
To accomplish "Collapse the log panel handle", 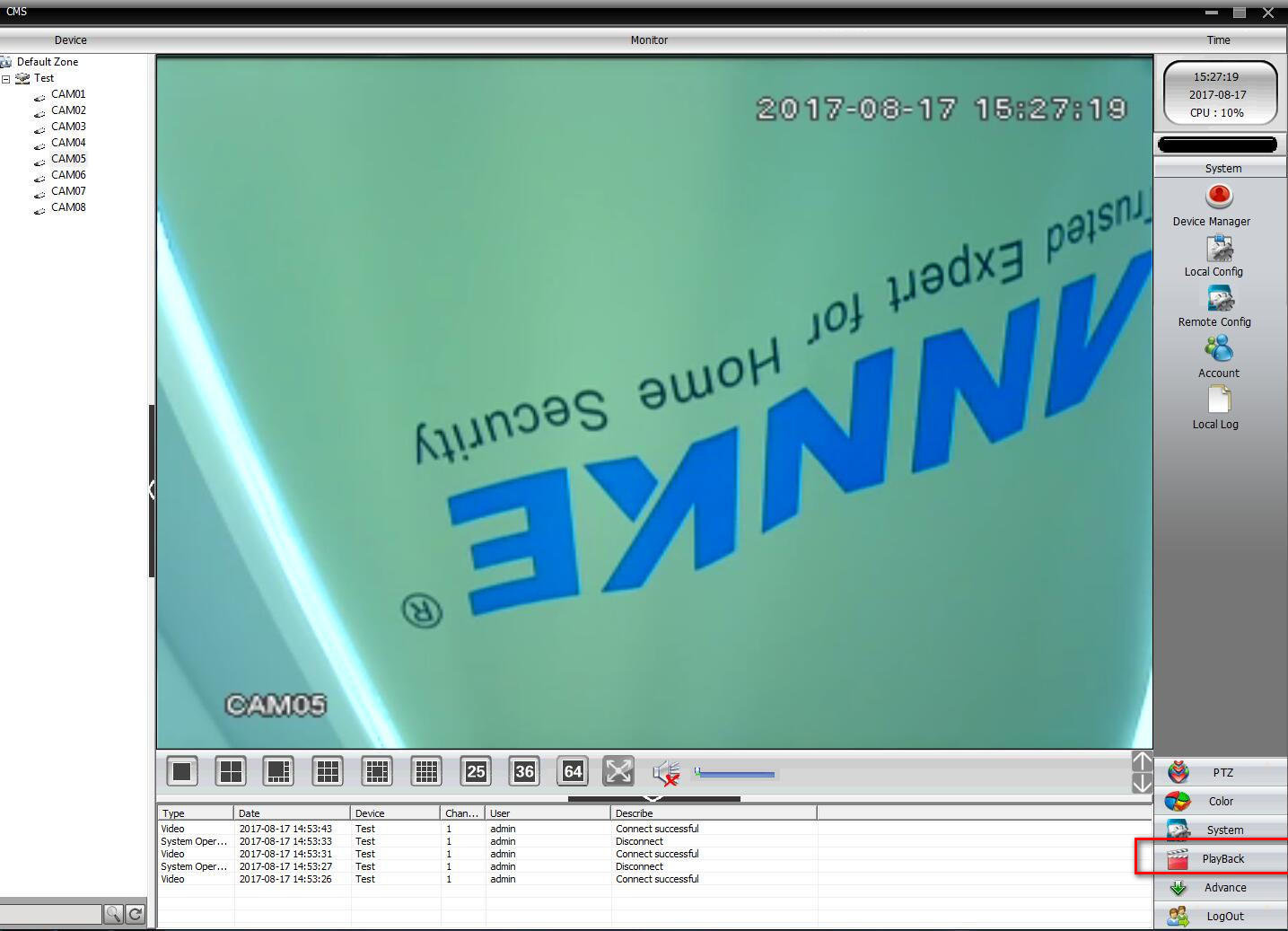I will click(x=653, y=798).
